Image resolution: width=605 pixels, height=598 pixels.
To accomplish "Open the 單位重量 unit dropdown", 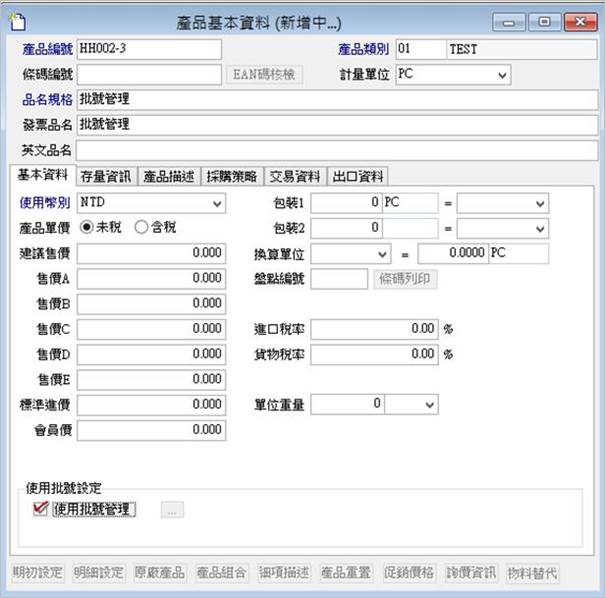I will (x=429, y=404).
